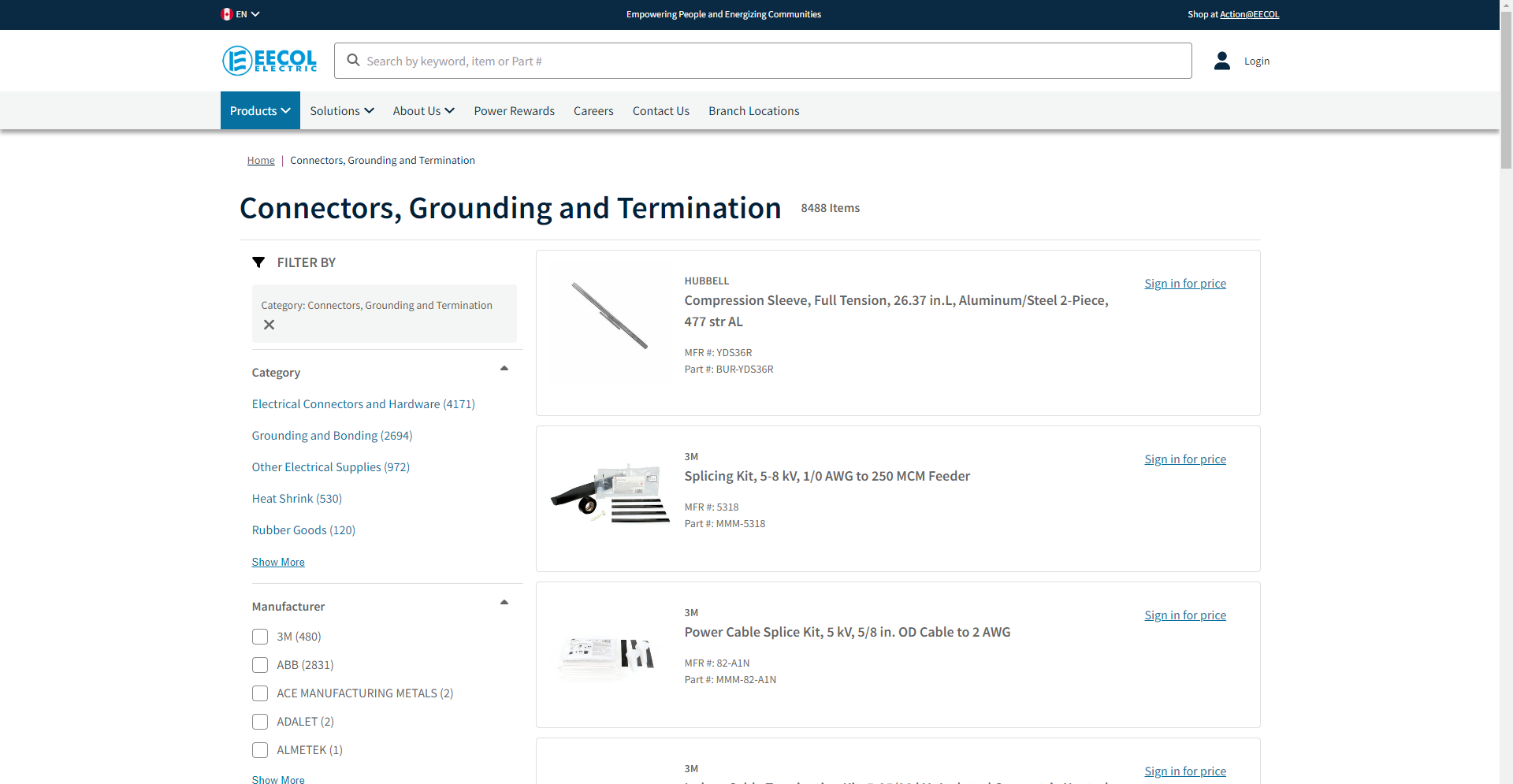
Task: Check the 3M manufacturer checkbox
Action: pyautogui.click(x=260, y=637)
